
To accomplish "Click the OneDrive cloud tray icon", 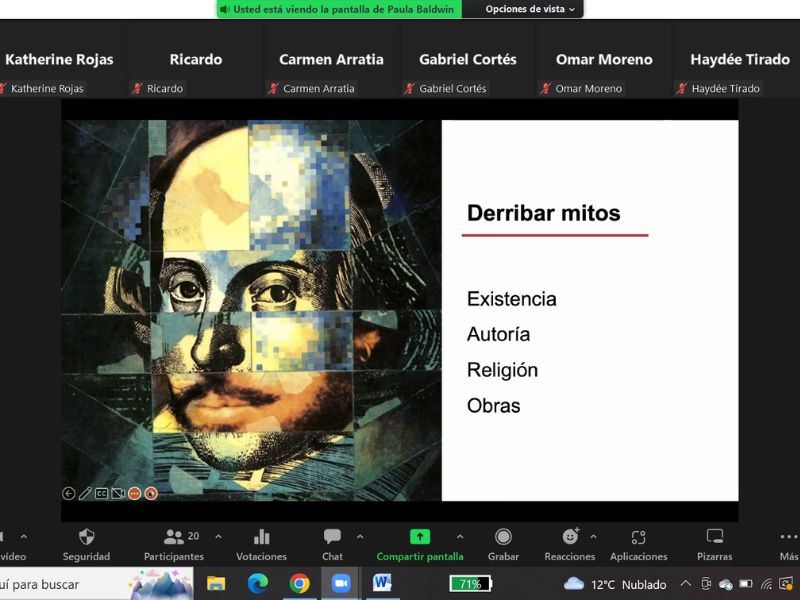I will 726,584.
